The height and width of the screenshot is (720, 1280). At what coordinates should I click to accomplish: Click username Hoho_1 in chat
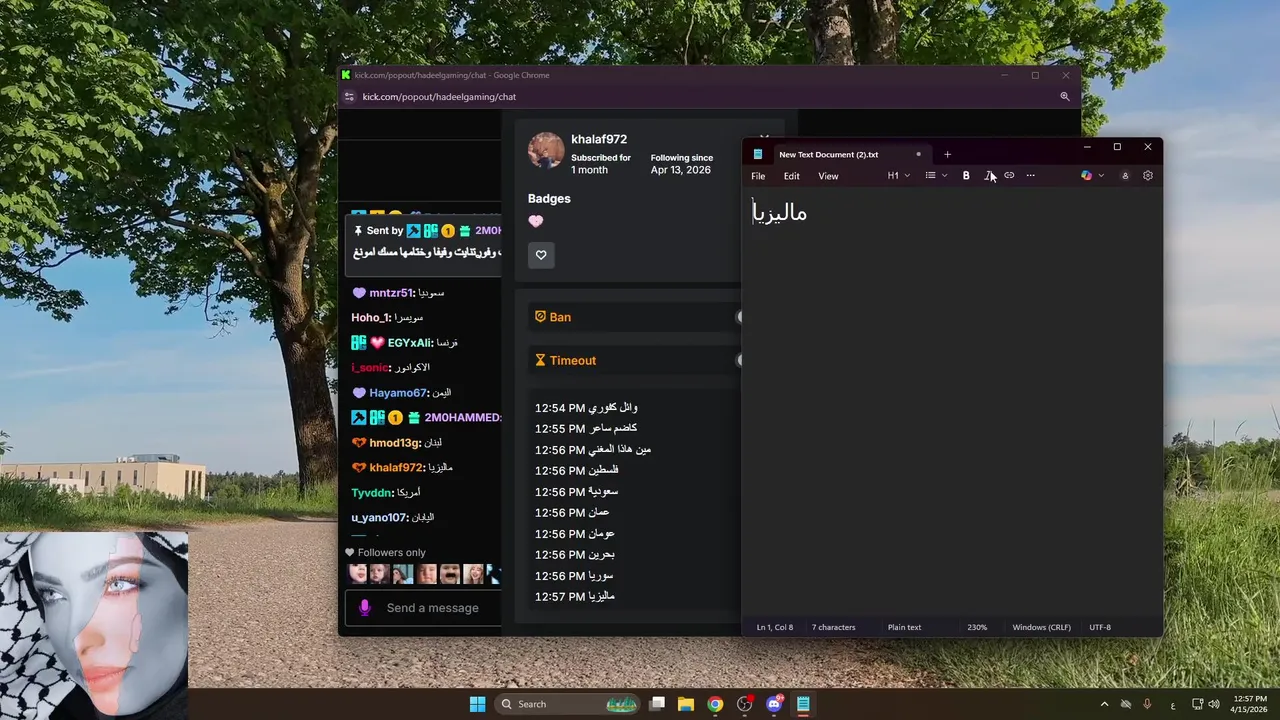370,317
